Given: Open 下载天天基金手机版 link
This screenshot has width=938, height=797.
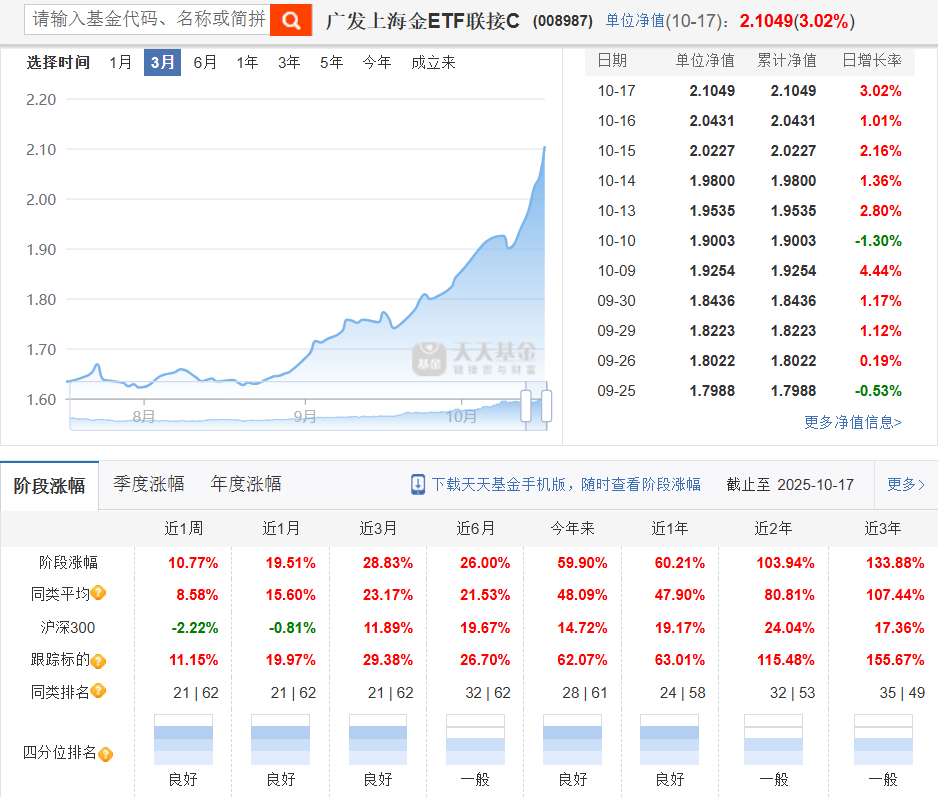Looking at the screenshot, I should 566,484.
